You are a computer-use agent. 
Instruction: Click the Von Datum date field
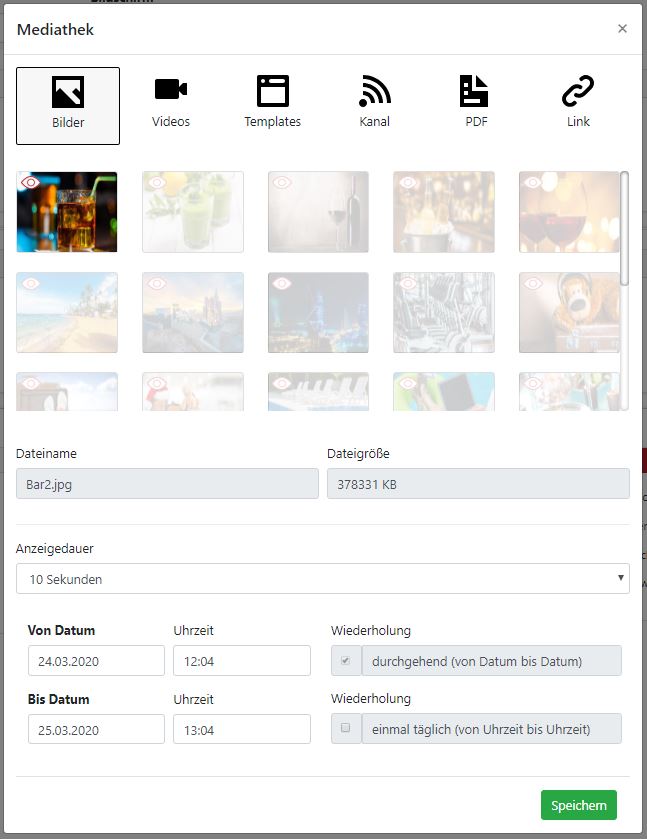[96, 661]
